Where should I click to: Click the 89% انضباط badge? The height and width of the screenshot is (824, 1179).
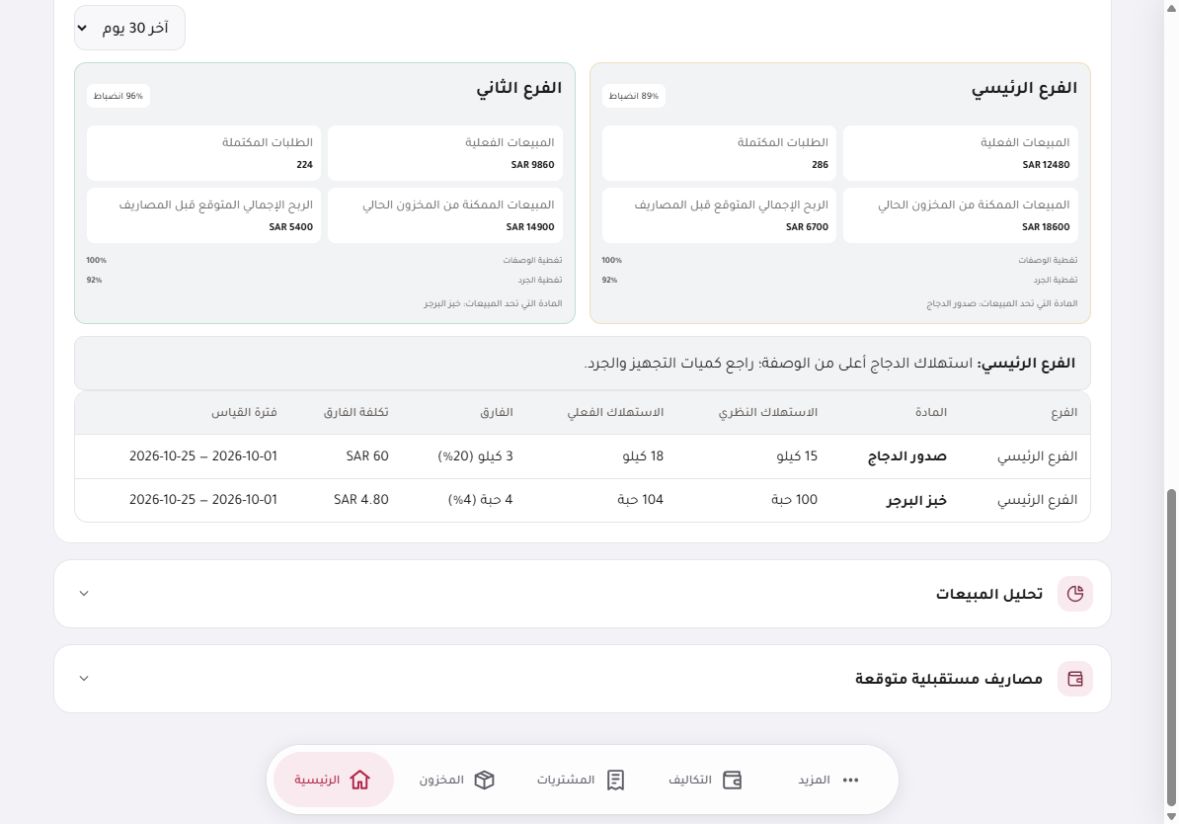point(633,95)
